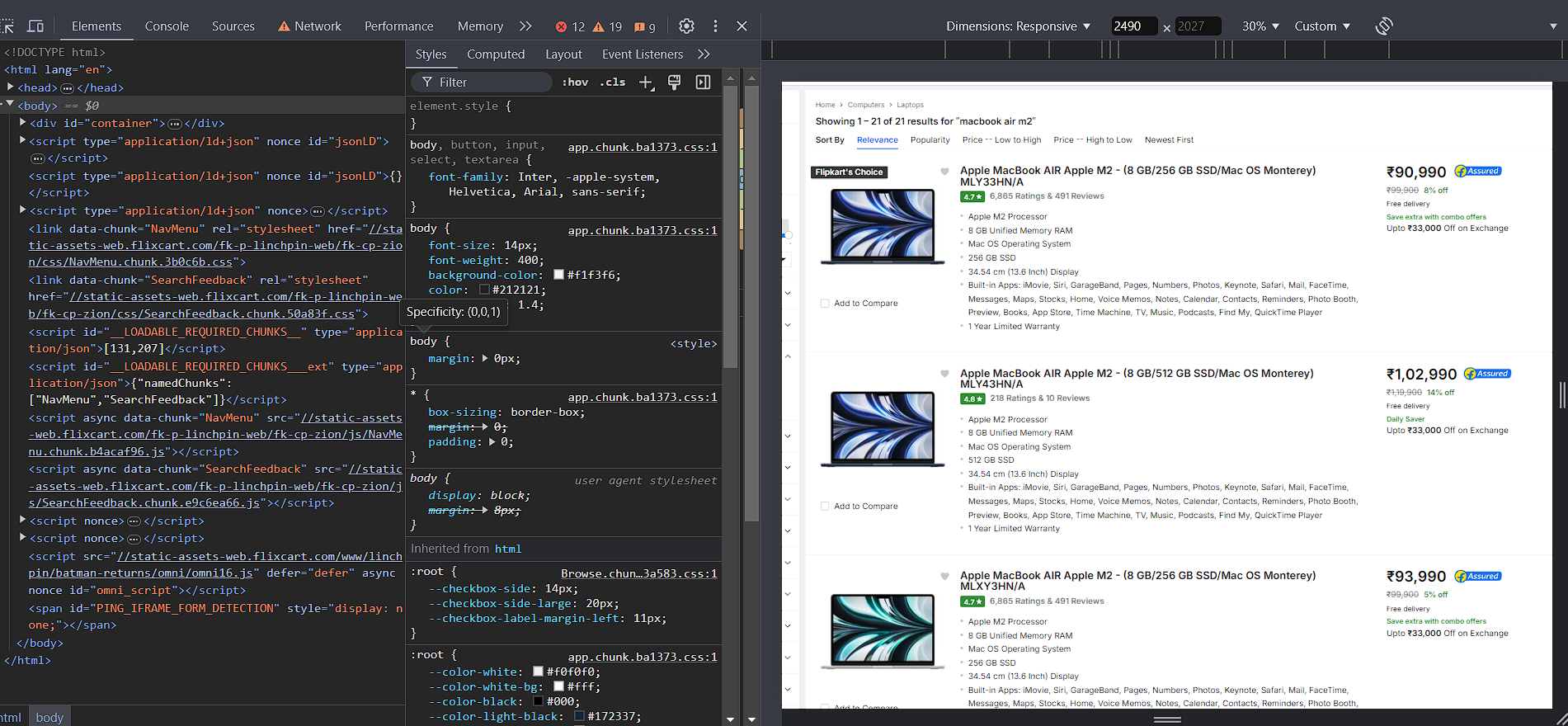
Task: Click the viewport width field 2490
Action: click(1134, 26)
